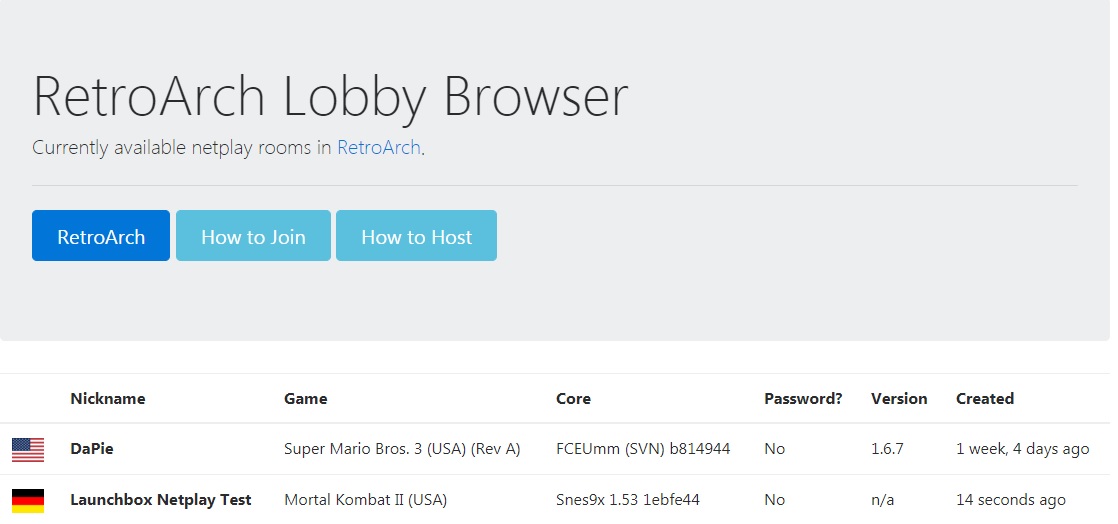
Task: Click the Created column header
Action: 985,399
